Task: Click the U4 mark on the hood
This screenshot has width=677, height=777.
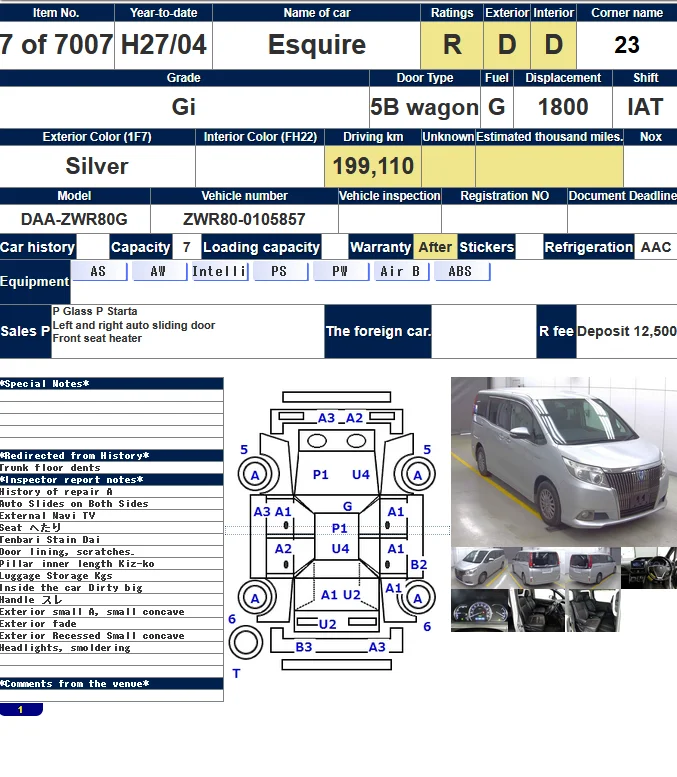Action: [x=361, y=475]
